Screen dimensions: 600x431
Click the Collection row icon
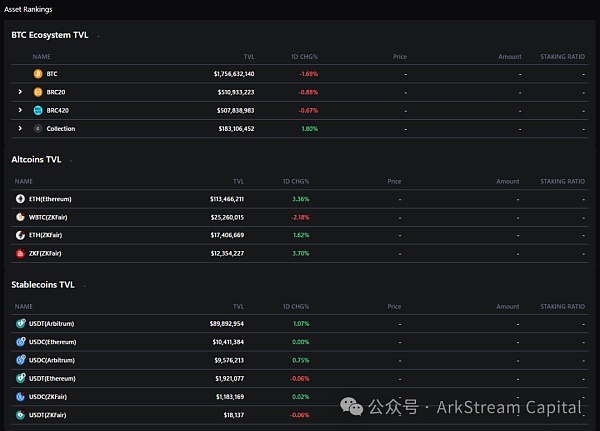38,128
